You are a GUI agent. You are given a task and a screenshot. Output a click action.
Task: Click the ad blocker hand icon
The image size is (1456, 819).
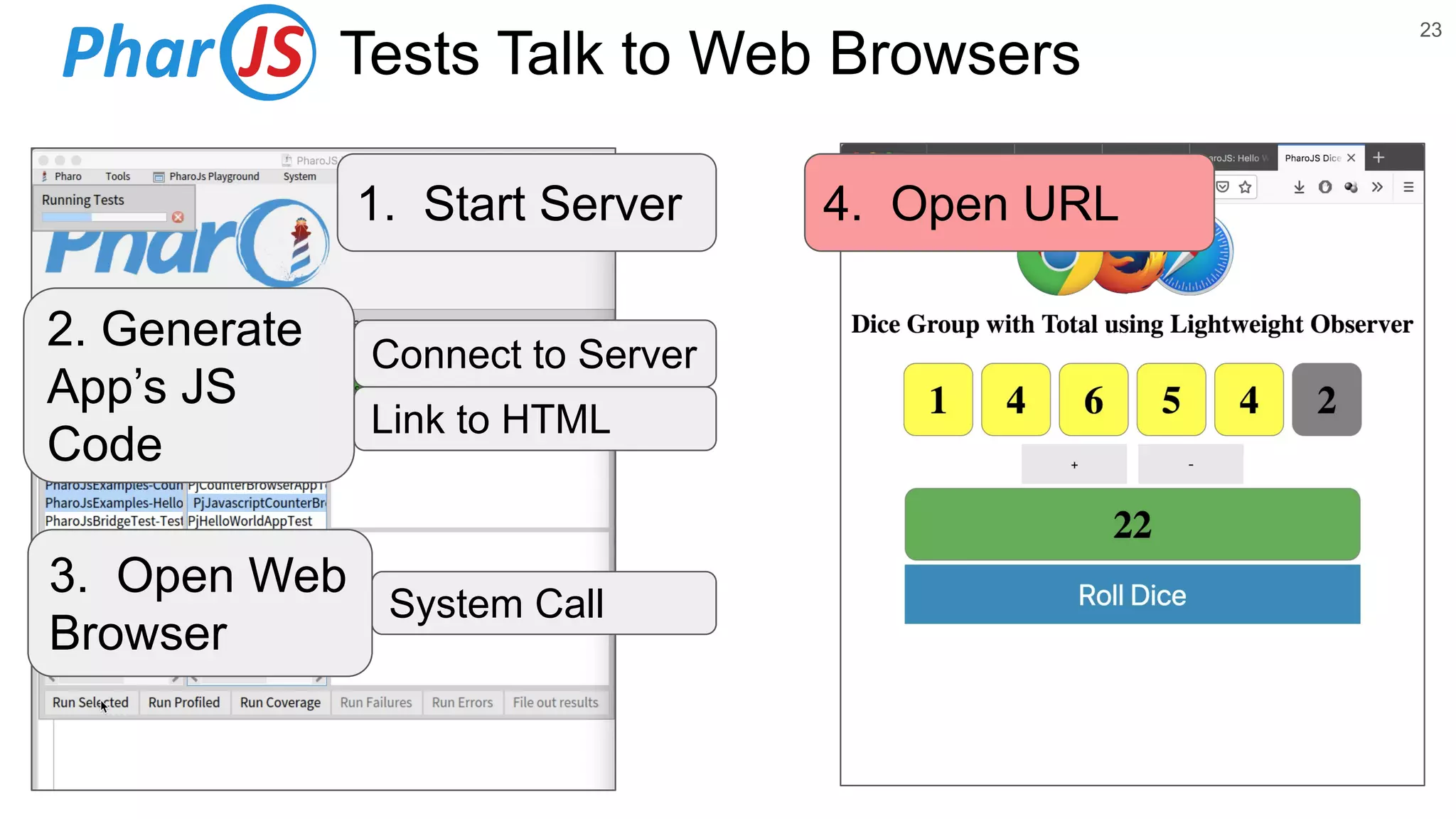tap(1325, 187)
